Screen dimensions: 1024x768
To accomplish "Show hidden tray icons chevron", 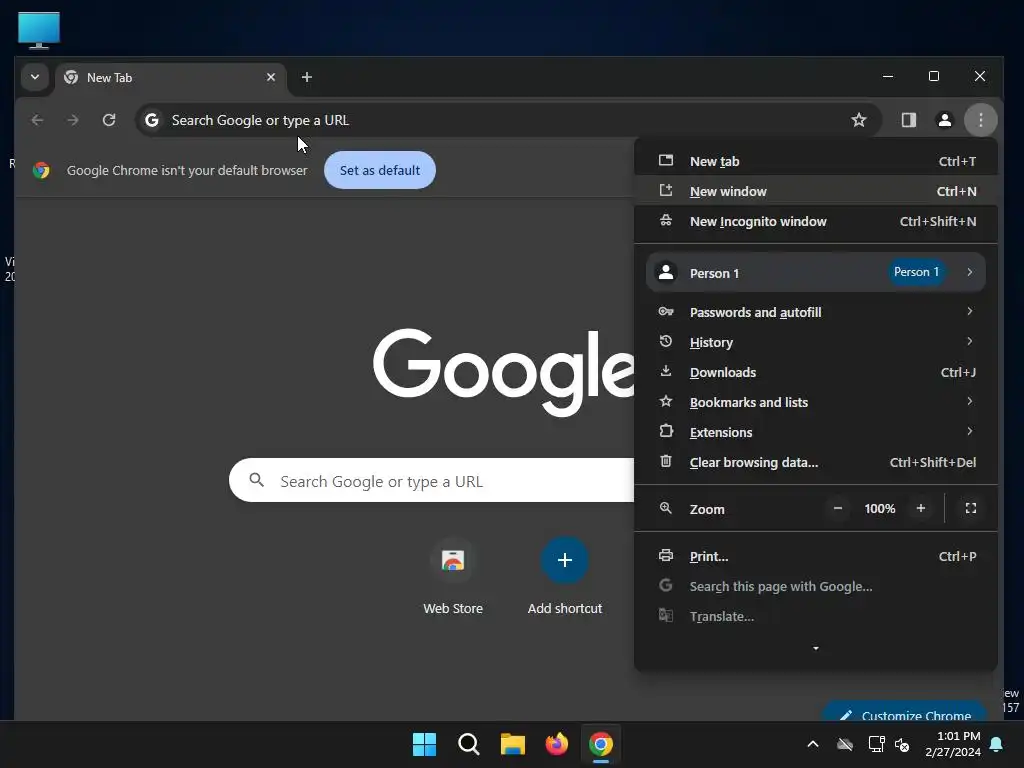I will [x=813, y=744].
